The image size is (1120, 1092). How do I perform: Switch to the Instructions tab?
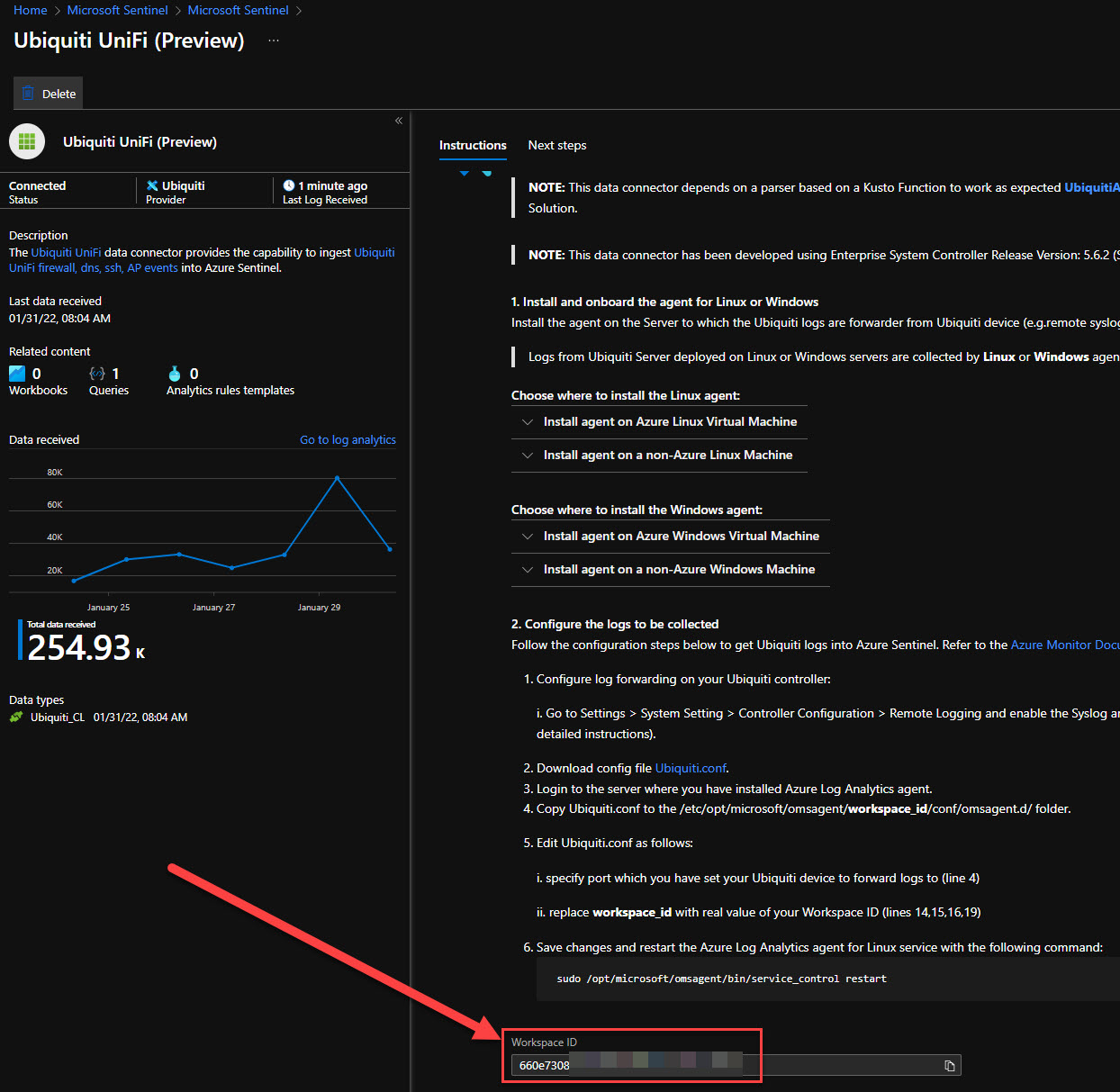pyautogui.click(x=473, y=145)
